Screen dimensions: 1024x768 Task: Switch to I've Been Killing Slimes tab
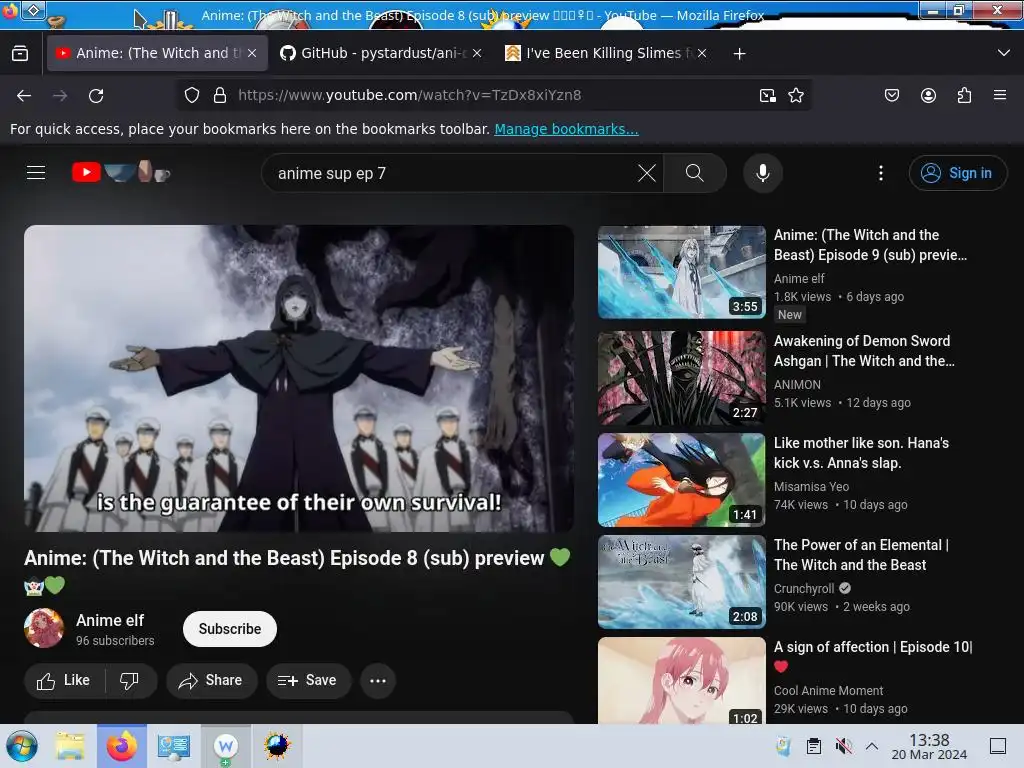(x=606, y=54)
